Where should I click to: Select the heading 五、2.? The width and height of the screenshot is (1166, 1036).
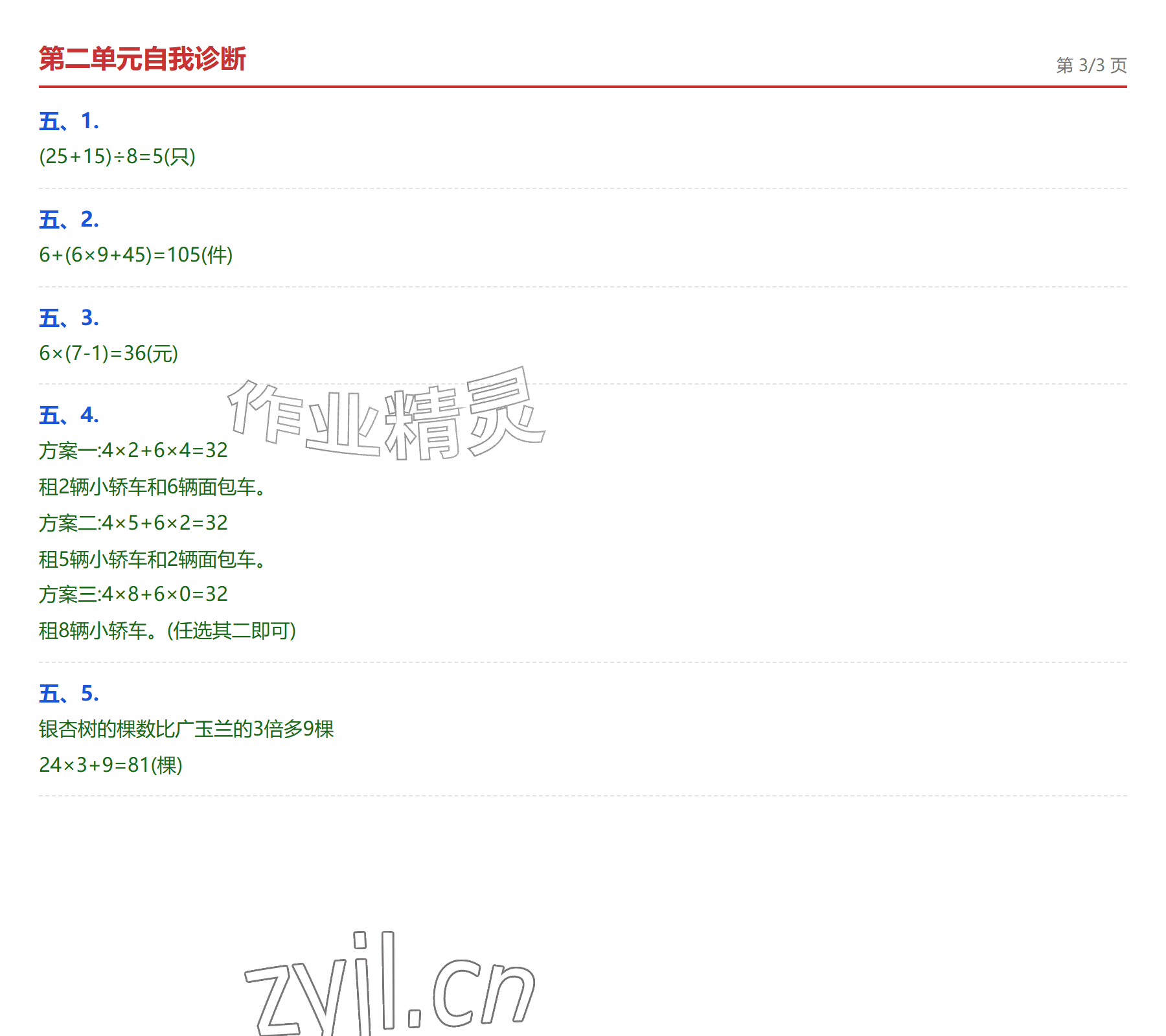pos(69,220)
